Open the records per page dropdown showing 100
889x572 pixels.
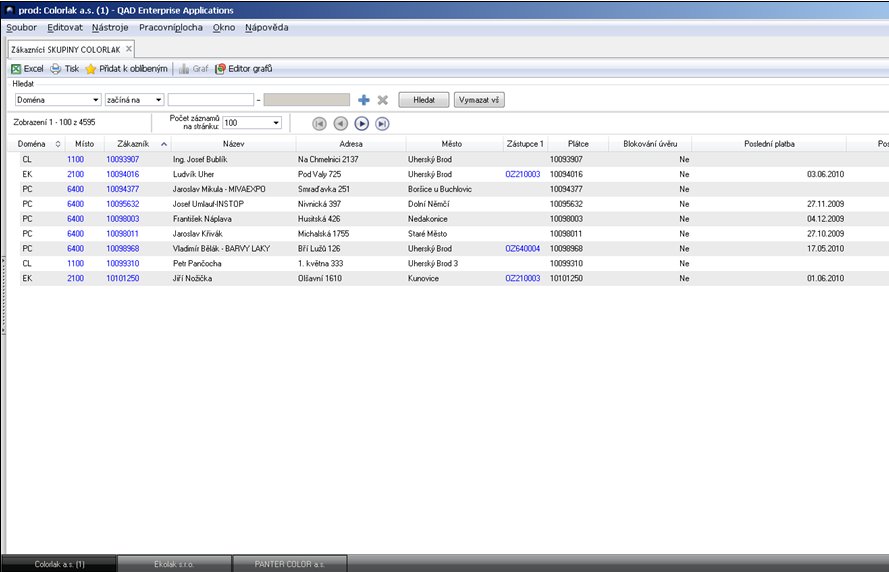point(276,122)
